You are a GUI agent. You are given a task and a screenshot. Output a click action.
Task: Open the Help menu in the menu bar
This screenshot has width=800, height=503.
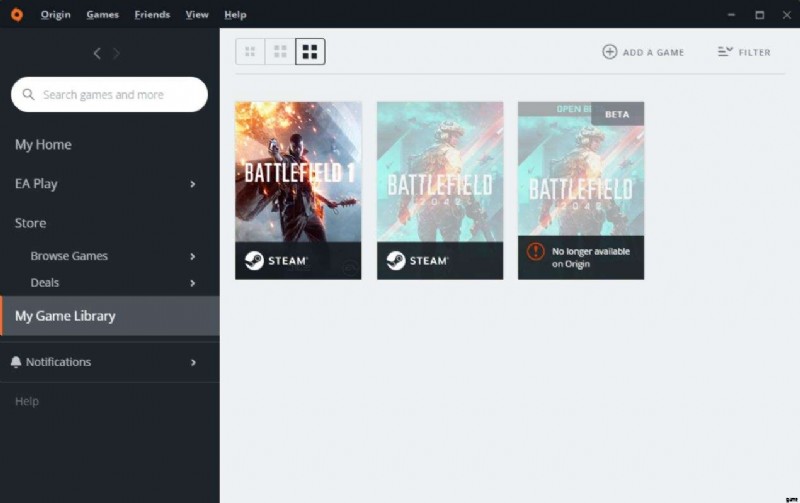235,15
